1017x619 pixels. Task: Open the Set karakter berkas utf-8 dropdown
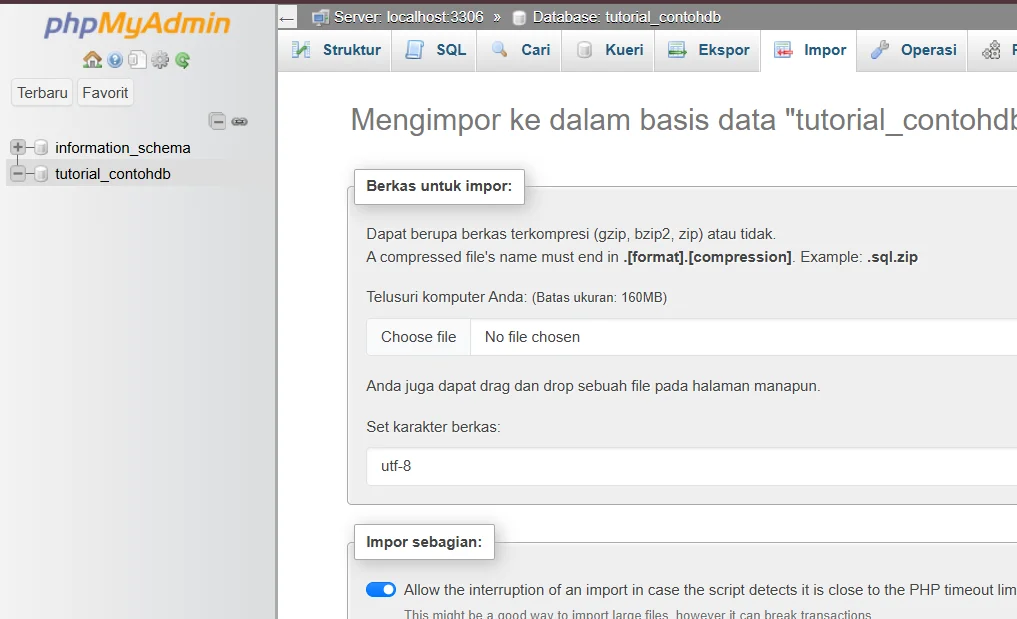point(691,467)
